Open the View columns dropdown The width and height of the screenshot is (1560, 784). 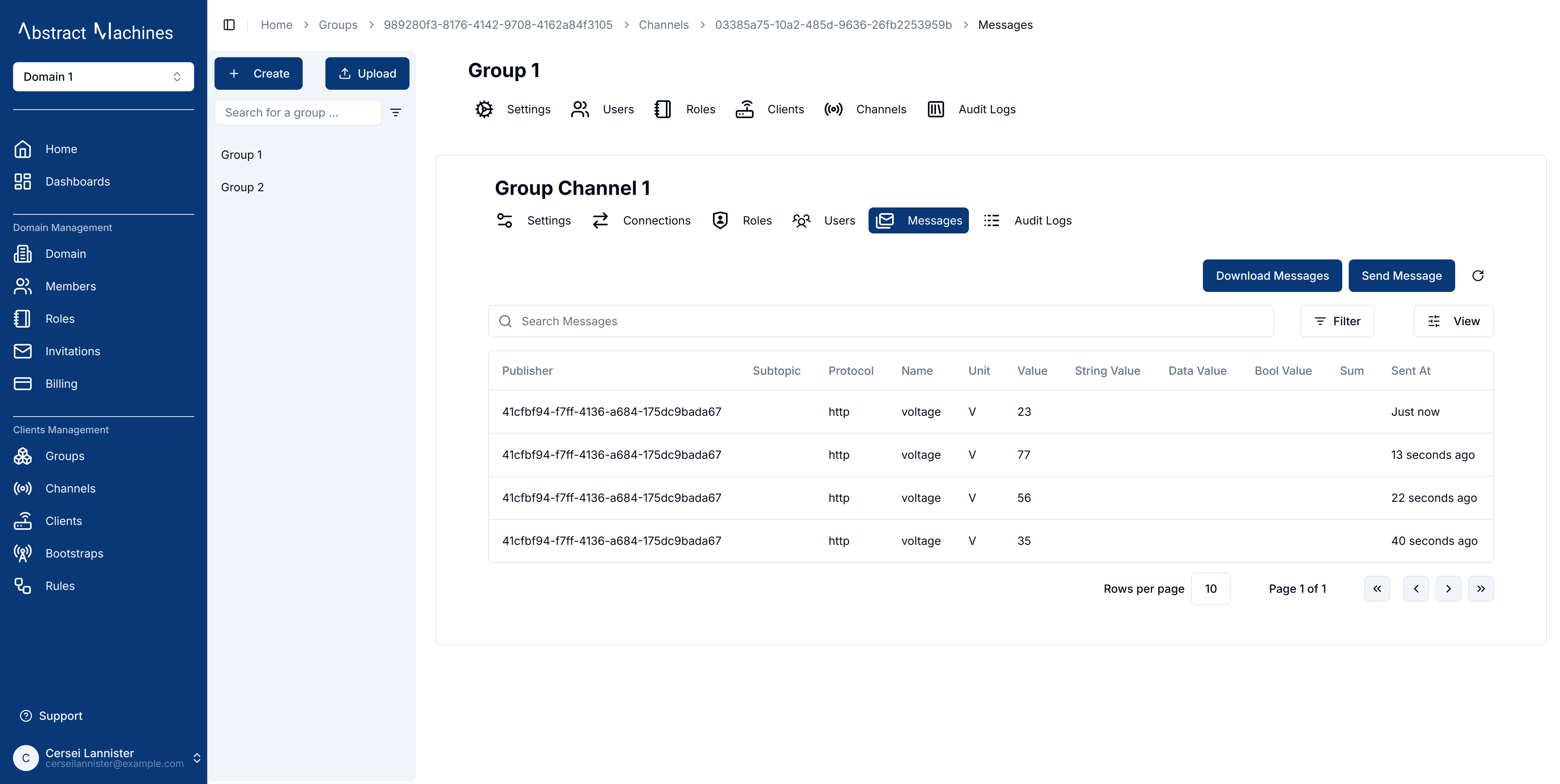click(x=1454, y=321)
